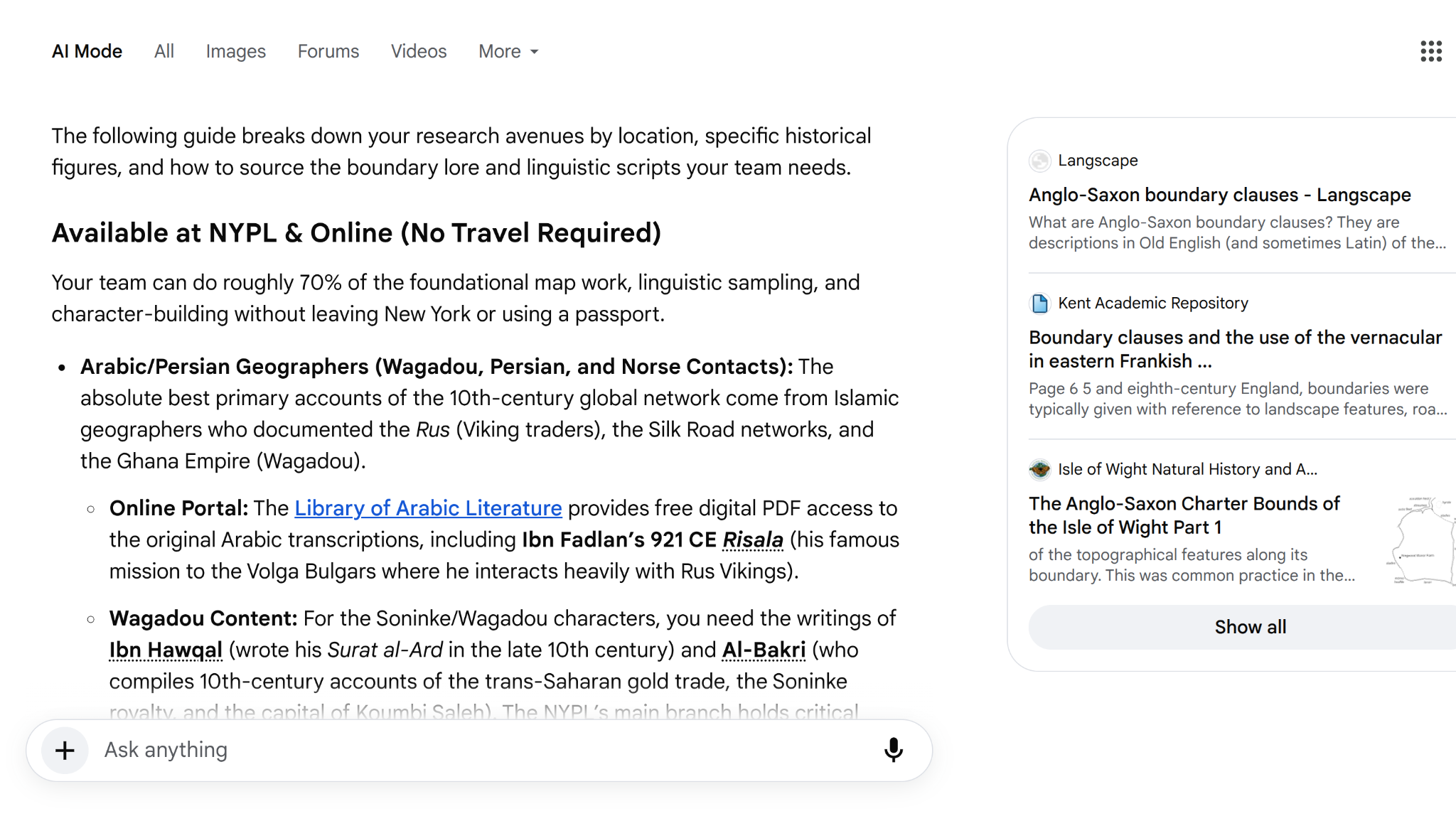The height and width of the screenshot is (816, 1456).
Task: Open Anglo-Saxon boundary clauses - Langscape result
Action: click(1219, 195)
